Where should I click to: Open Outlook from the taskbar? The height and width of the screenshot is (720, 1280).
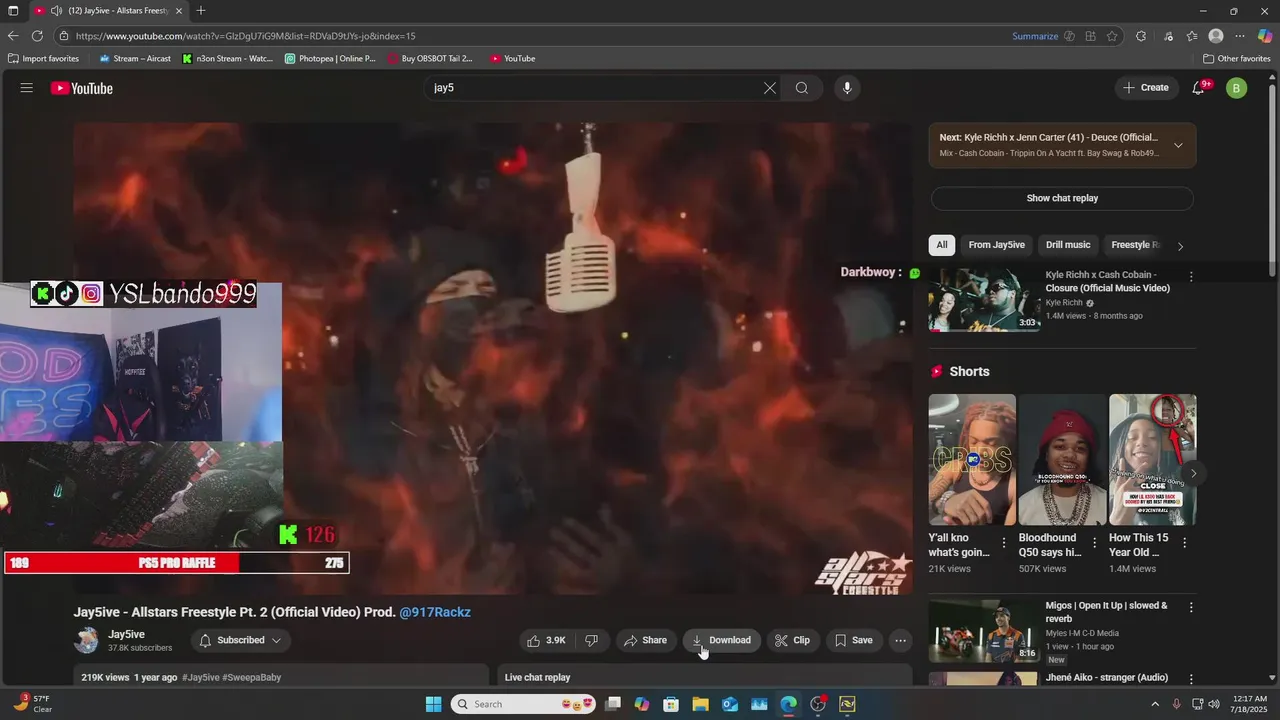[730, 704]
